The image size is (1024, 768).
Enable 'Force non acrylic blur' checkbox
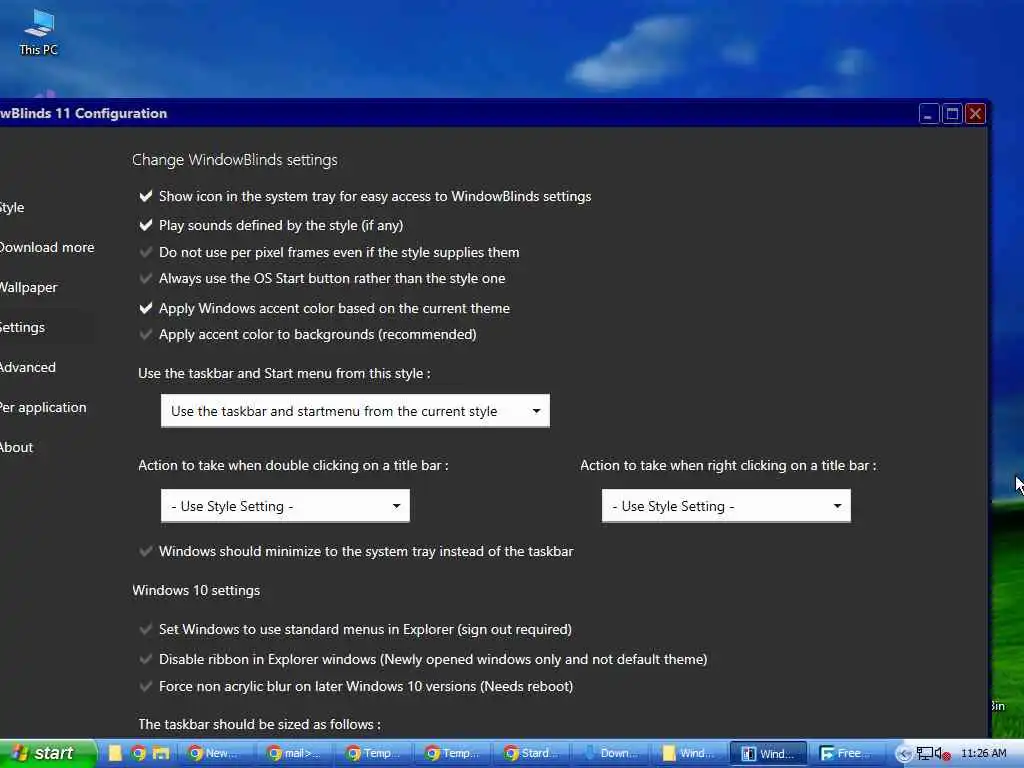point(146,686)
